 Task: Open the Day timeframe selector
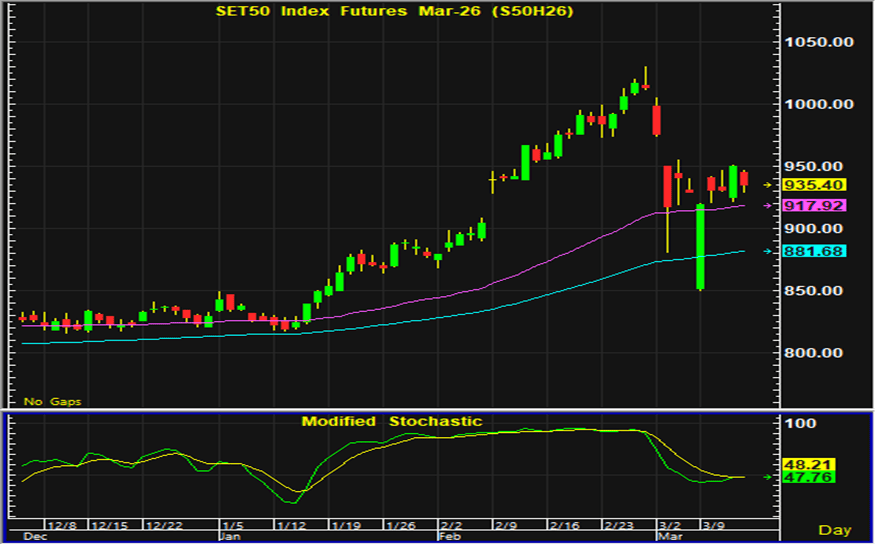[x=835, y=529]
